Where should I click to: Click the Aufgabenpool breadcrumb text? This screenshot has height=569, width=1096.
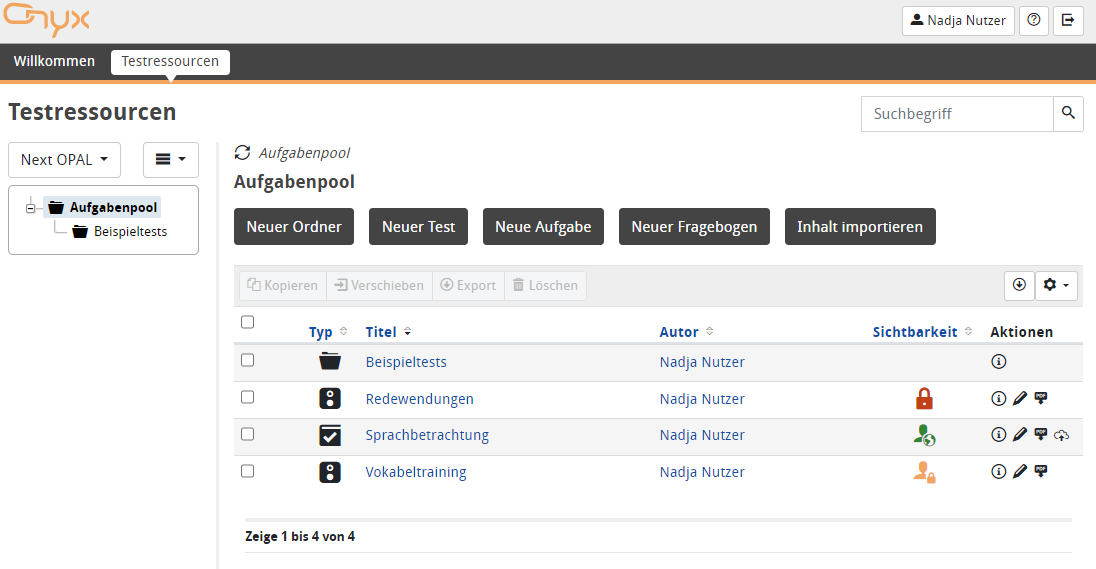[304, 152]
